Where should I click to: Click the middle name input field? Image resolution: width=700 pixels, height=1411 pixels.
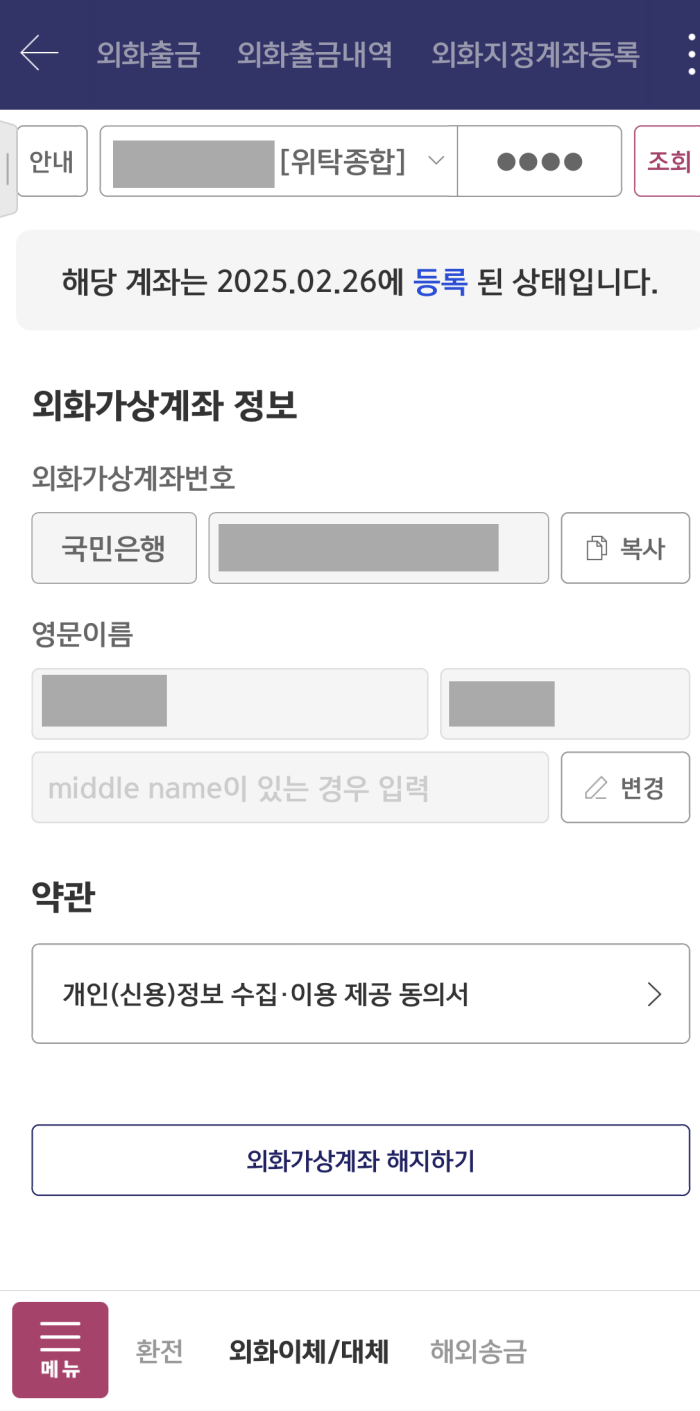[290, 787]
